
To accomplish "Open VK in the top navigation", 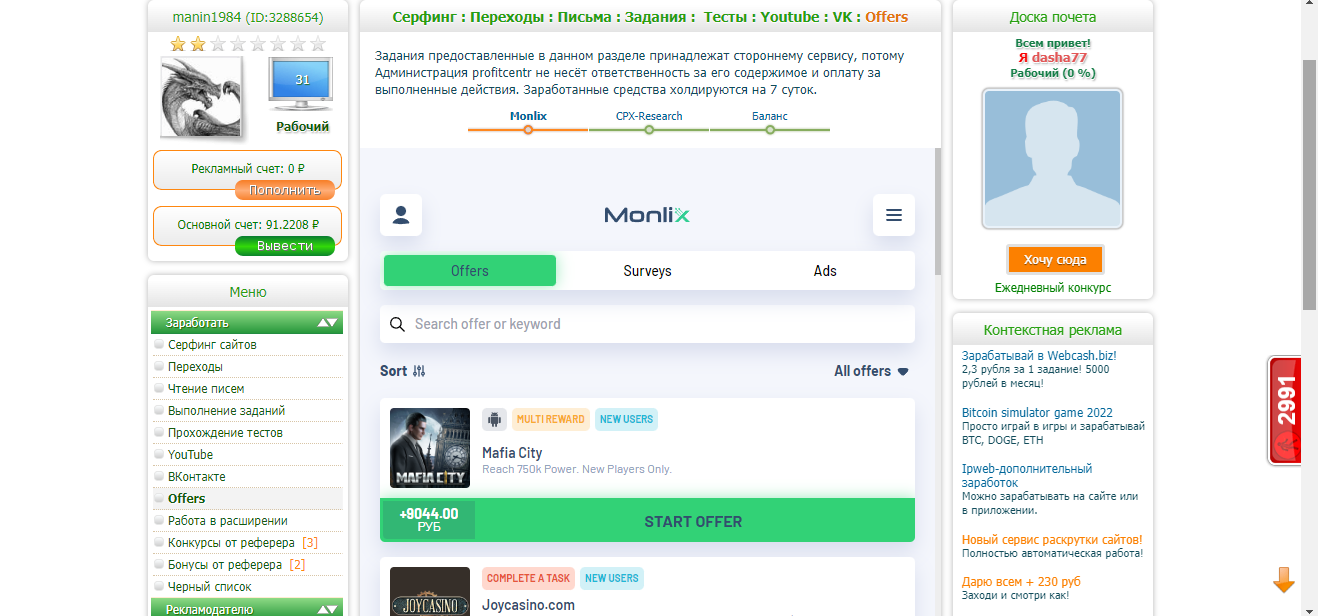I will [x=843, y=17].
